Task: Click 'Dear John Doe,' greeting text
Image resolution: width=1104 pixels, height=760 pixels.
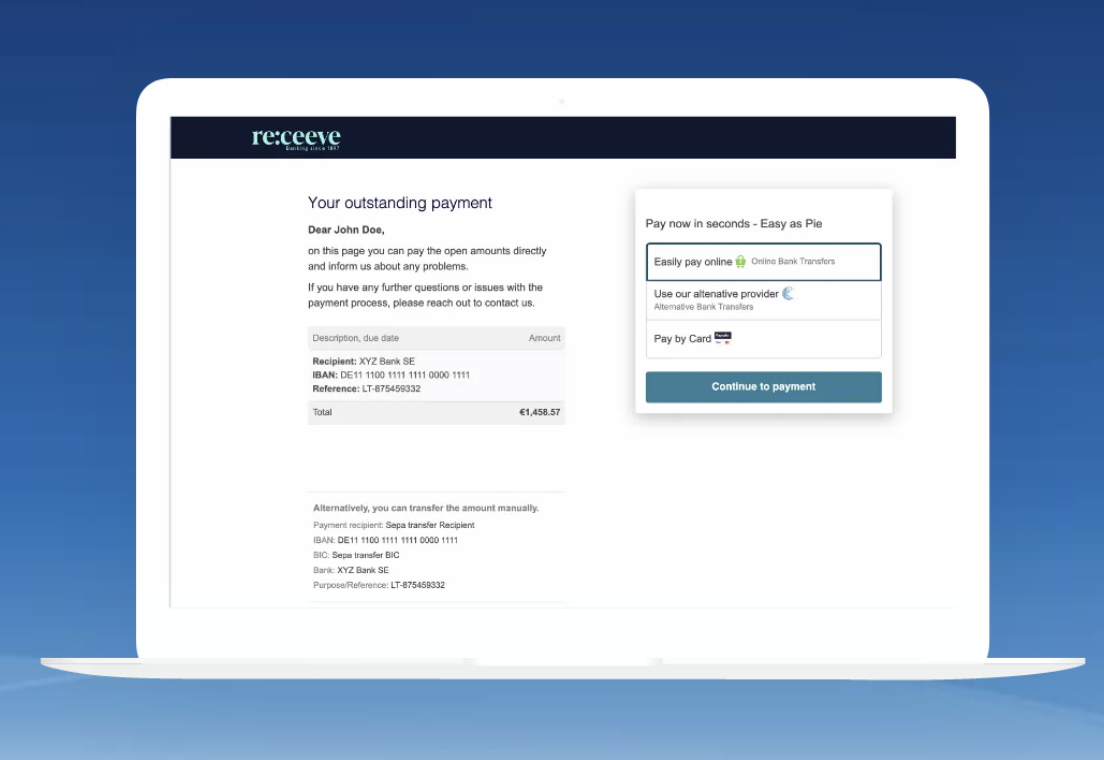Action: click(346, 230)
